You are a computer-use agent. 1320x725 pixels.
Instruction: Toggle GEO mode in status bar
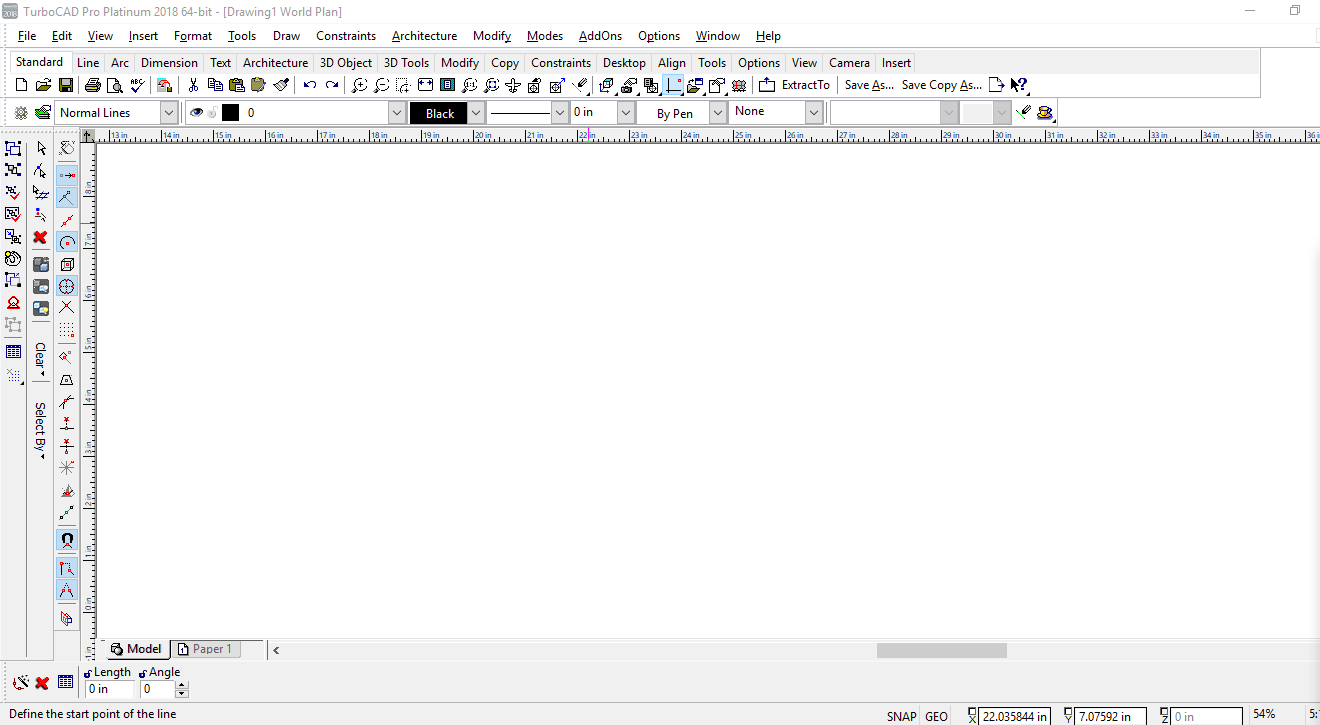coord(936,716)
